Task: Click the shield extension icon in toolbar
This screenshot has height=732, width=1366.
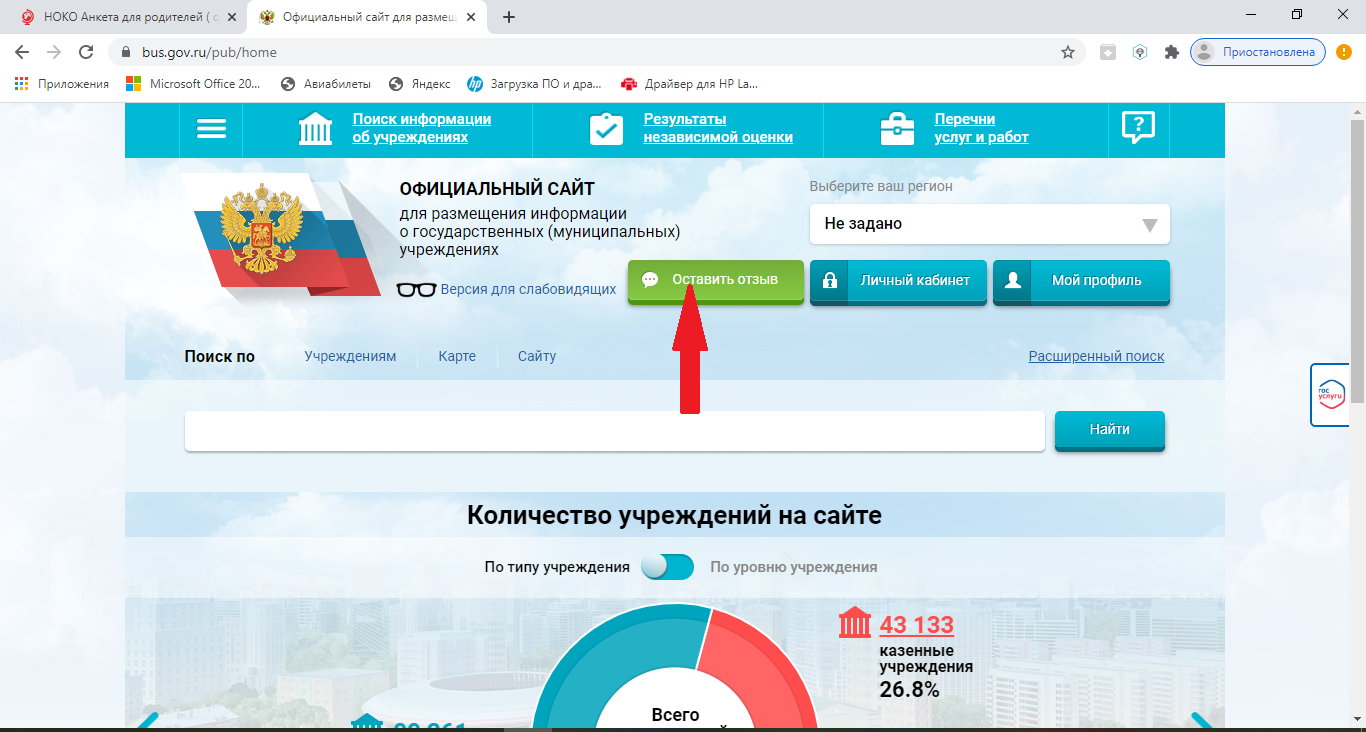Action: 1140,52
